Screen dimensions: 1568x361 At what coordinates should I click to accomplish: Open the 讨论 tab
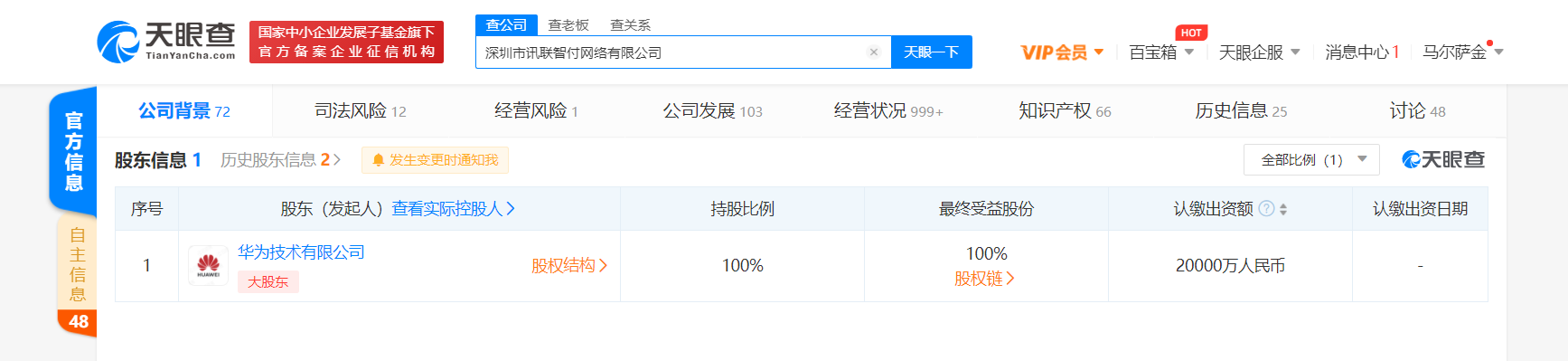click(x=1417, y=111)
